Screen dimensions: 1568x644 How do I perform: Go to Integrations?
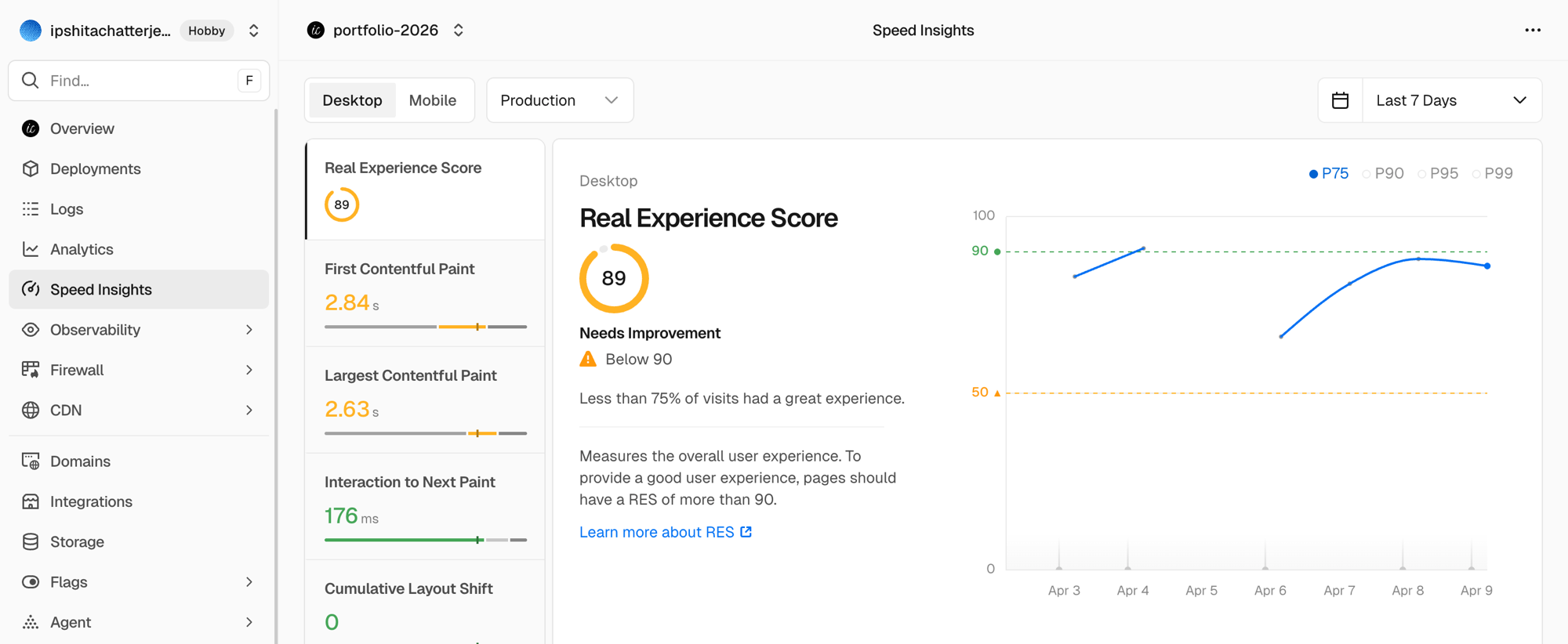(x=139, y=501)
